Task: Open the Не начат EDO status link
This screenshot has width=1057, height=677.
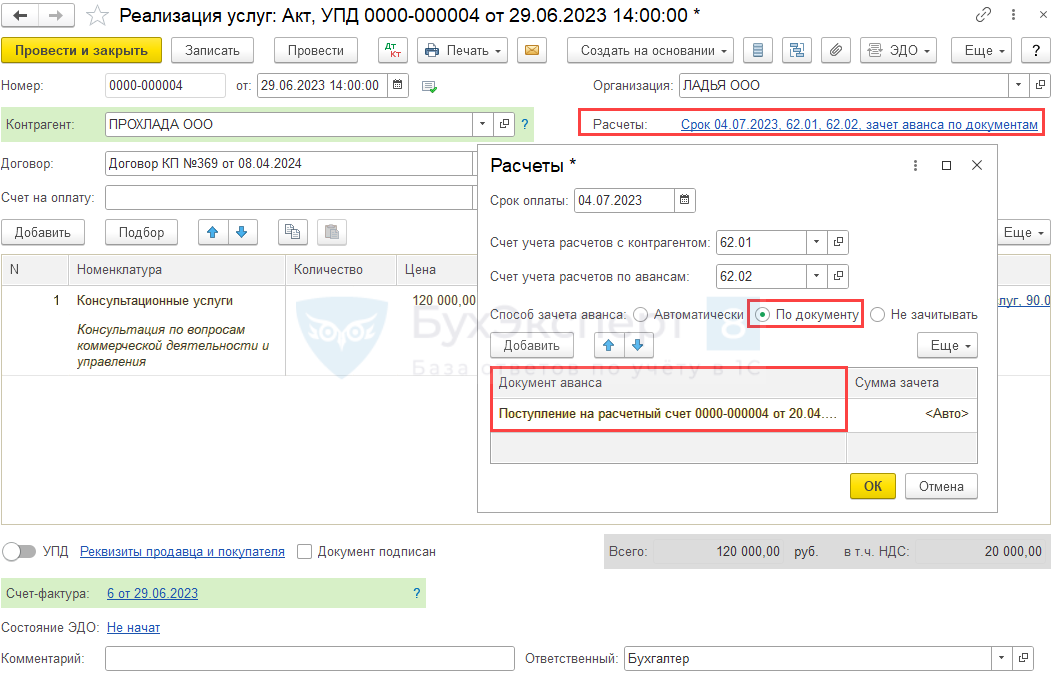Action: (133, 628)
